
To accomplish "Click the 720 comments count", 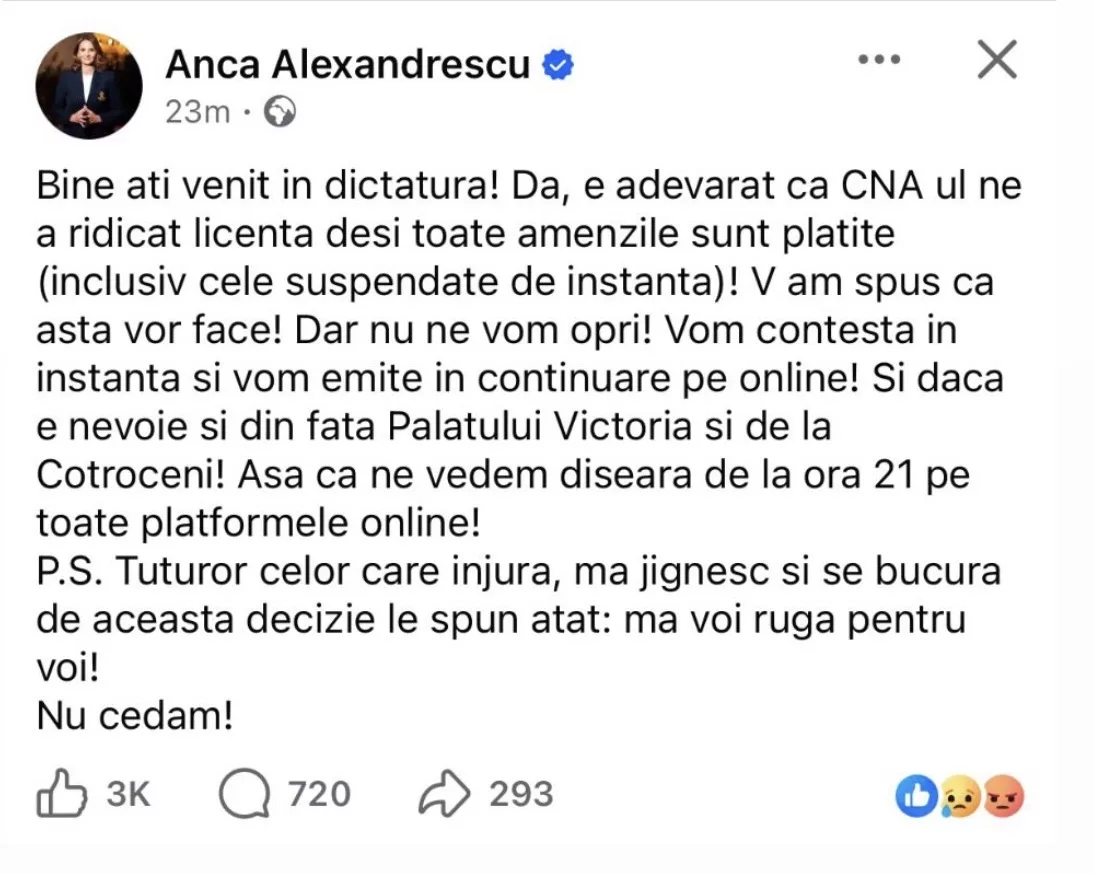I will point(320,795).
